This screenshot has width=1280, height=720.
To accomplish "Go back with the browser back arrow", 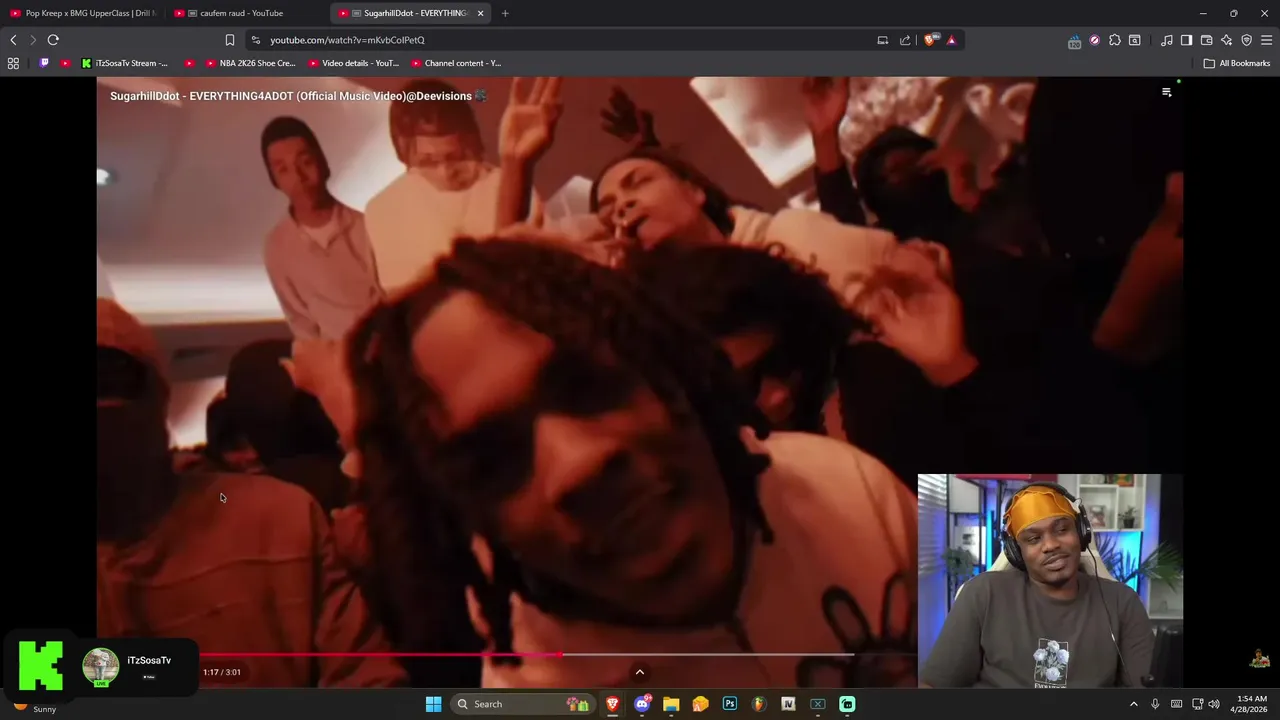I will click(13, 40).
